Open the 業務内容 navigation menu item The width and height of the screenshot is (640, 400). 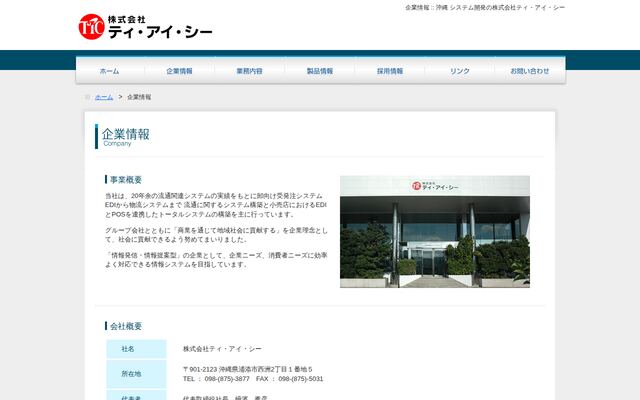coord(250,71)
